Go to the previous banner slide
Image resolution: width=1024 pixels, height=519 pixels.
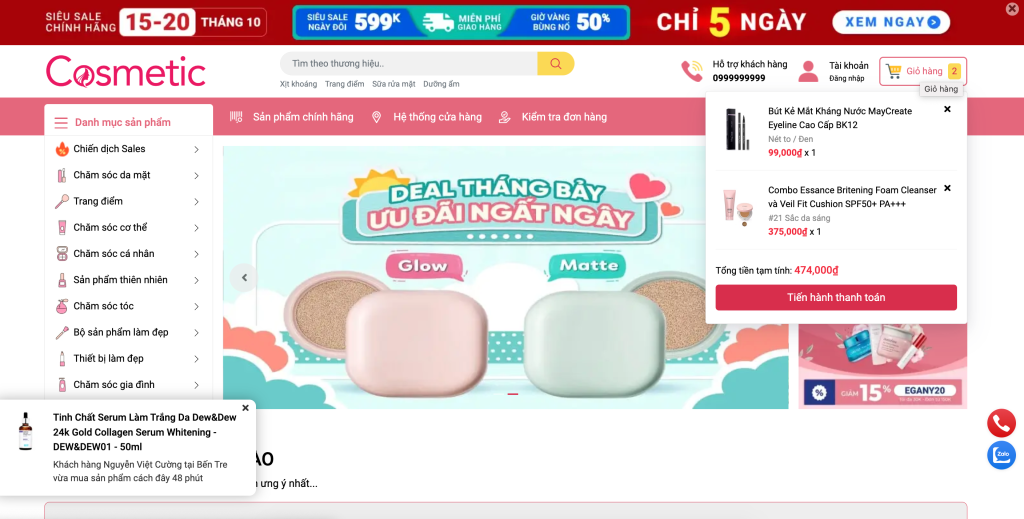[x=244, y=277]
